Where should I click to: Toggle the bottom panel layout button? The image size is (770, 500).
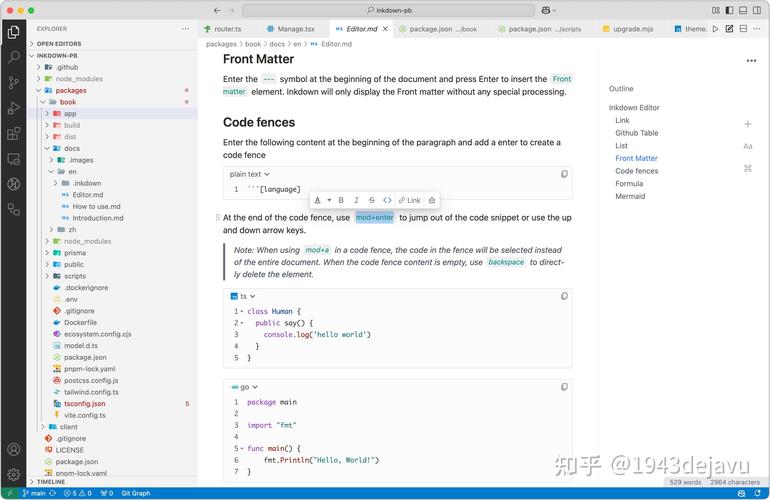(x=743, y=10)
